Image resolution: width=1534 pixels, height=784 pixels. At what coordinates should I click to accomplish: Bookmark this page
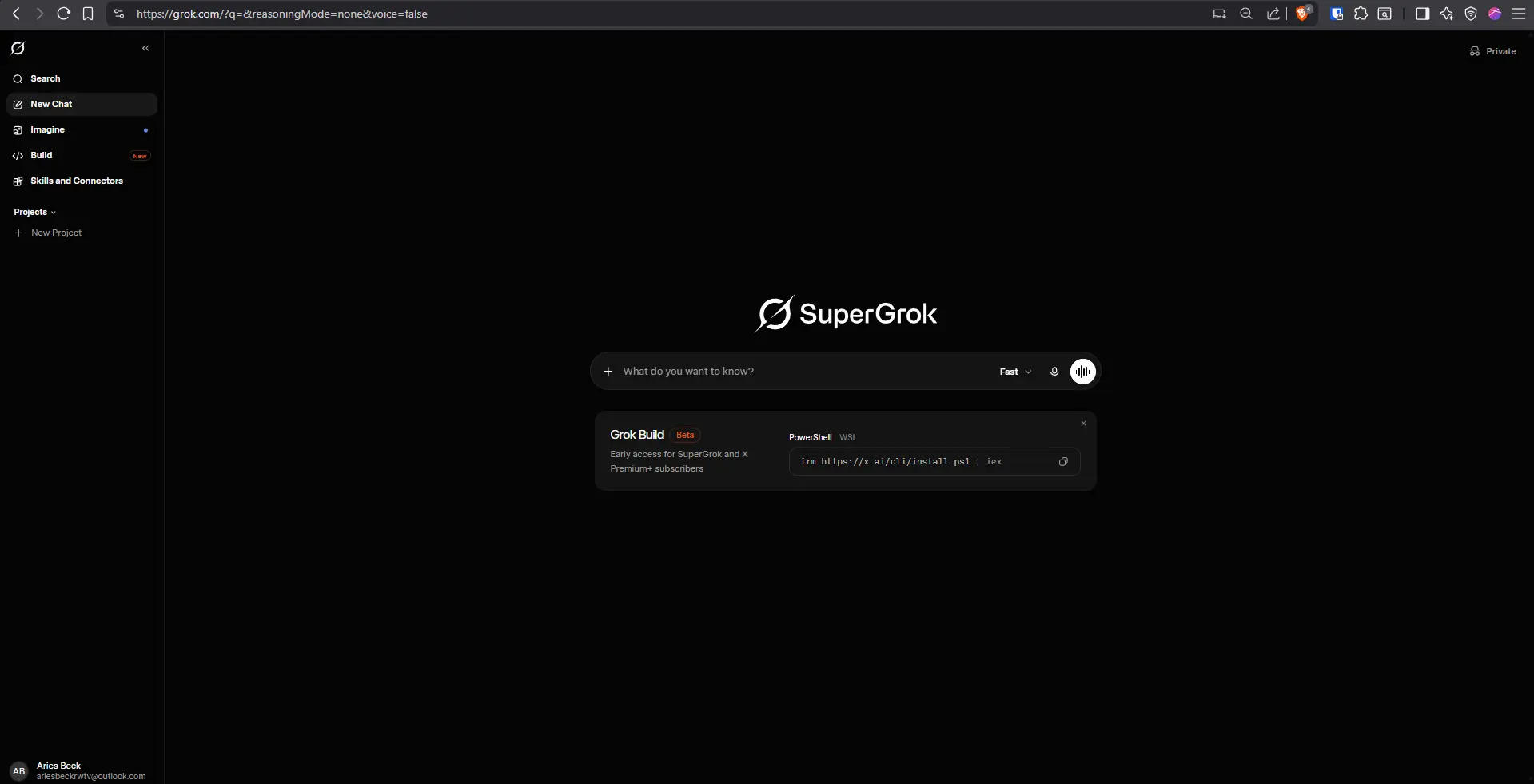[x=88, y=14]
